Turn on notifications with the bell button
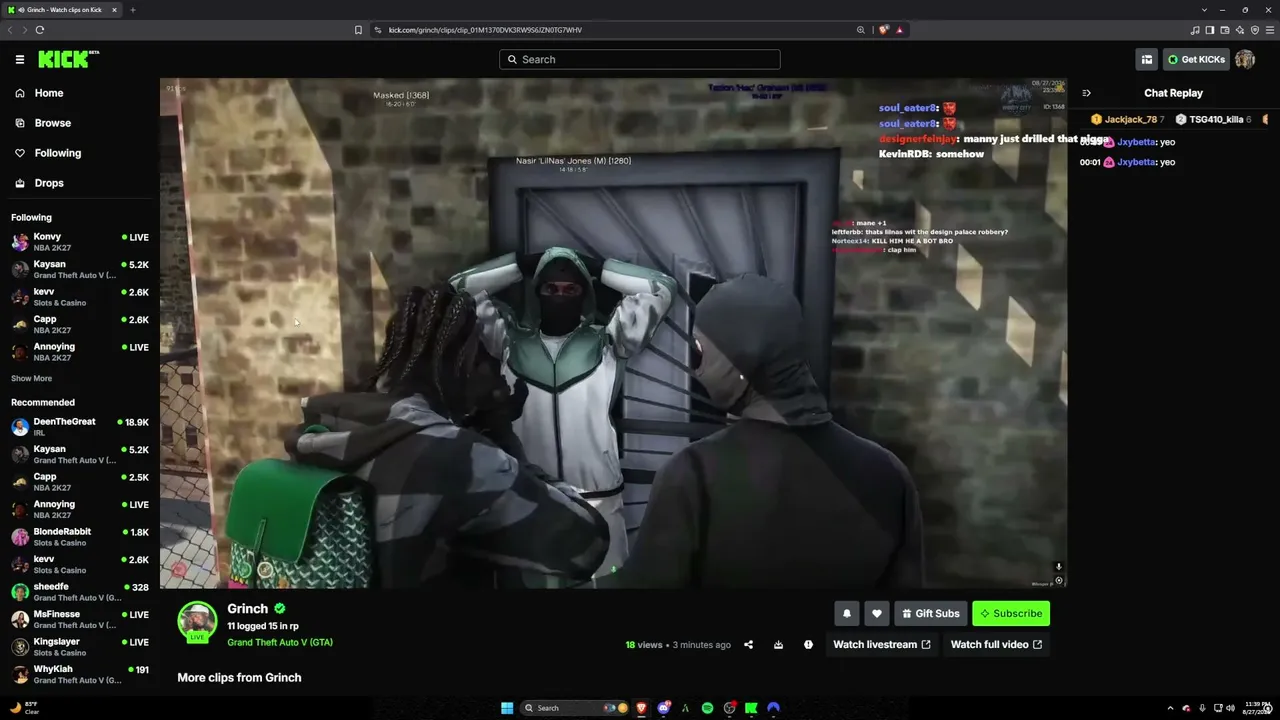 (847, 613)
